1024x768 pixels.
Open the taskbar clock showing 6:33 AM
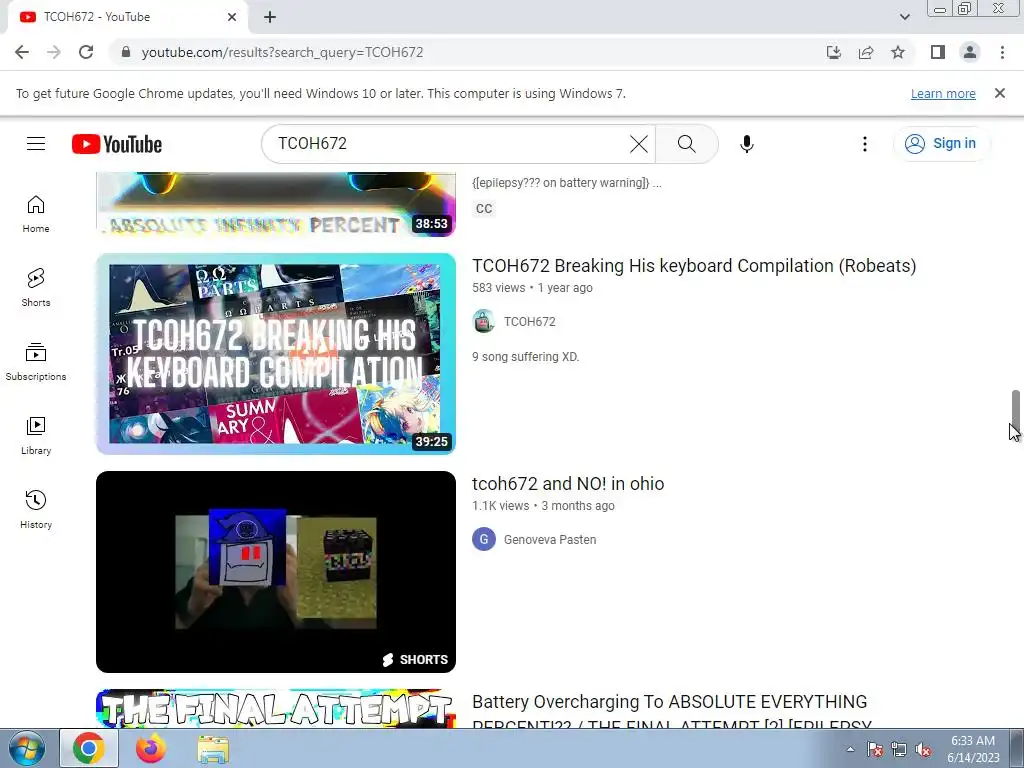pos(972,749)
